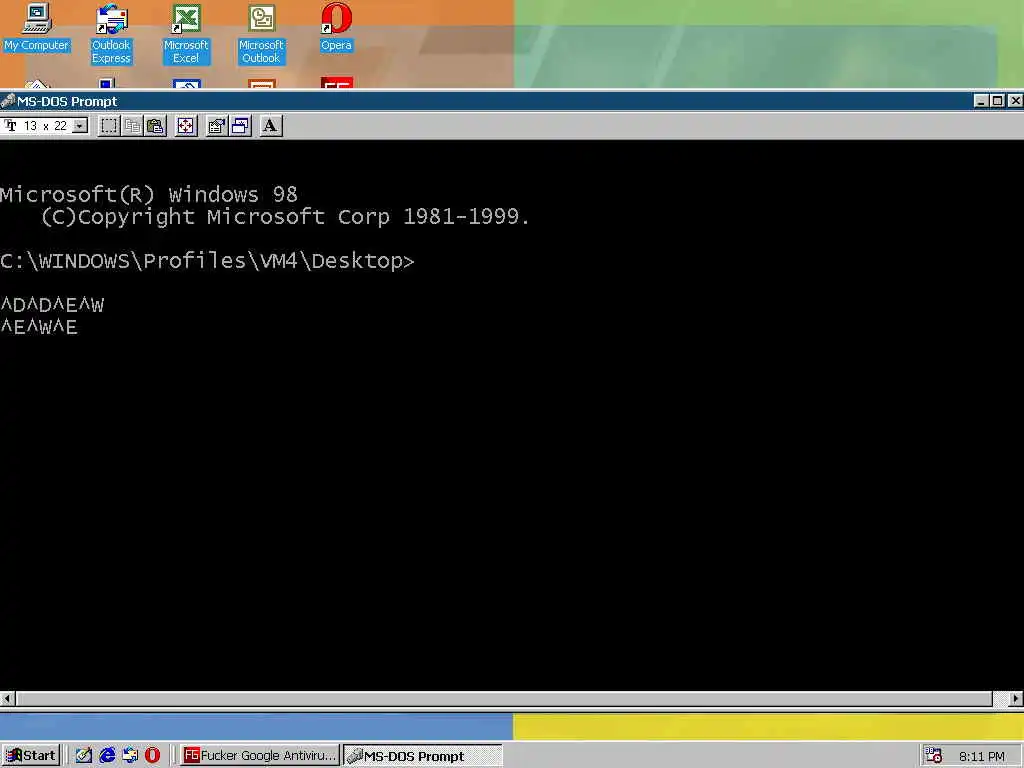Maximize the MS-DOS Prompt window
The image size is (1024, 768).
click(x=997, y=101)
